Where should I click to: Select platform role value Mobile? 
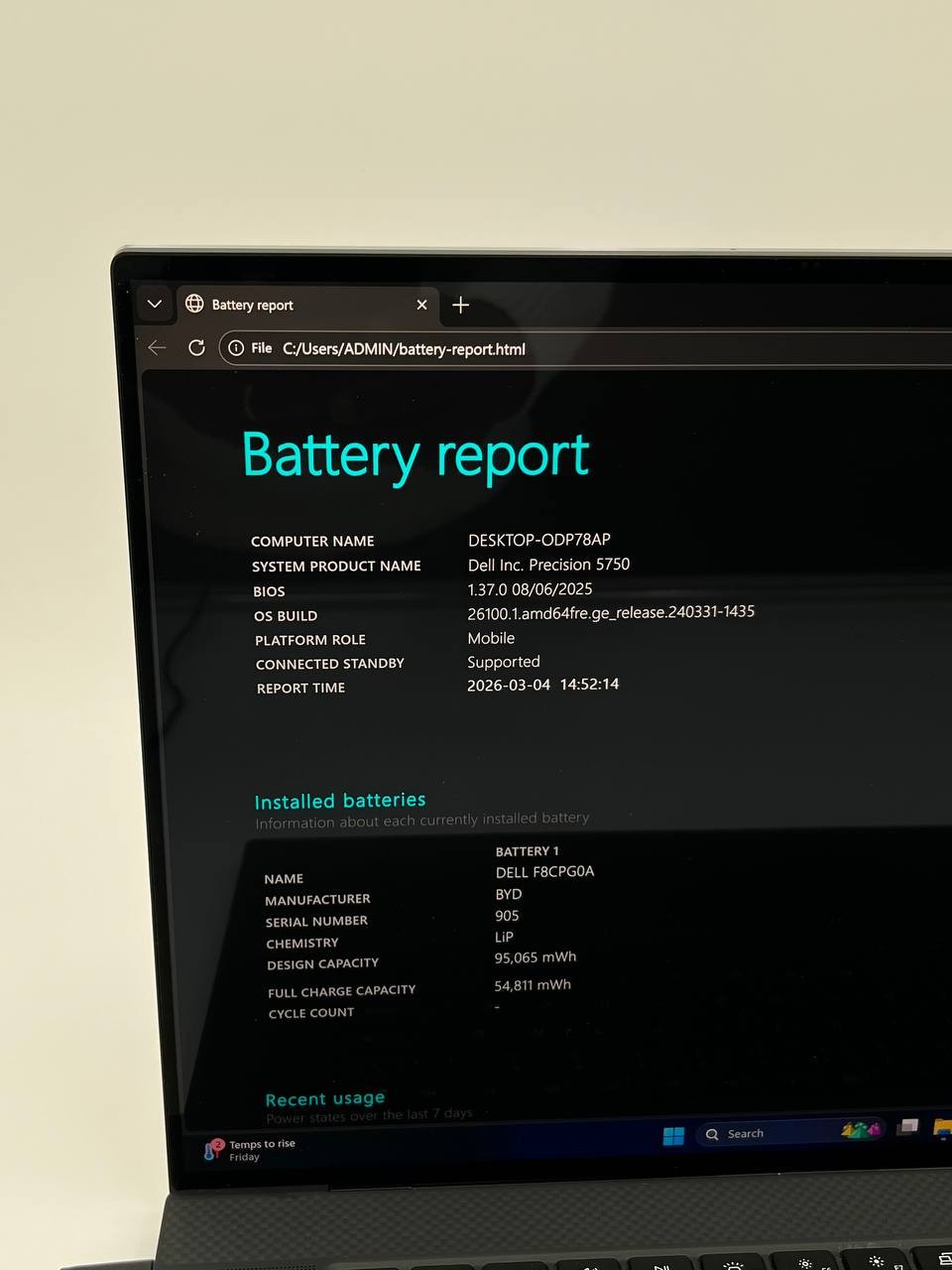click(x=491, y=638)
